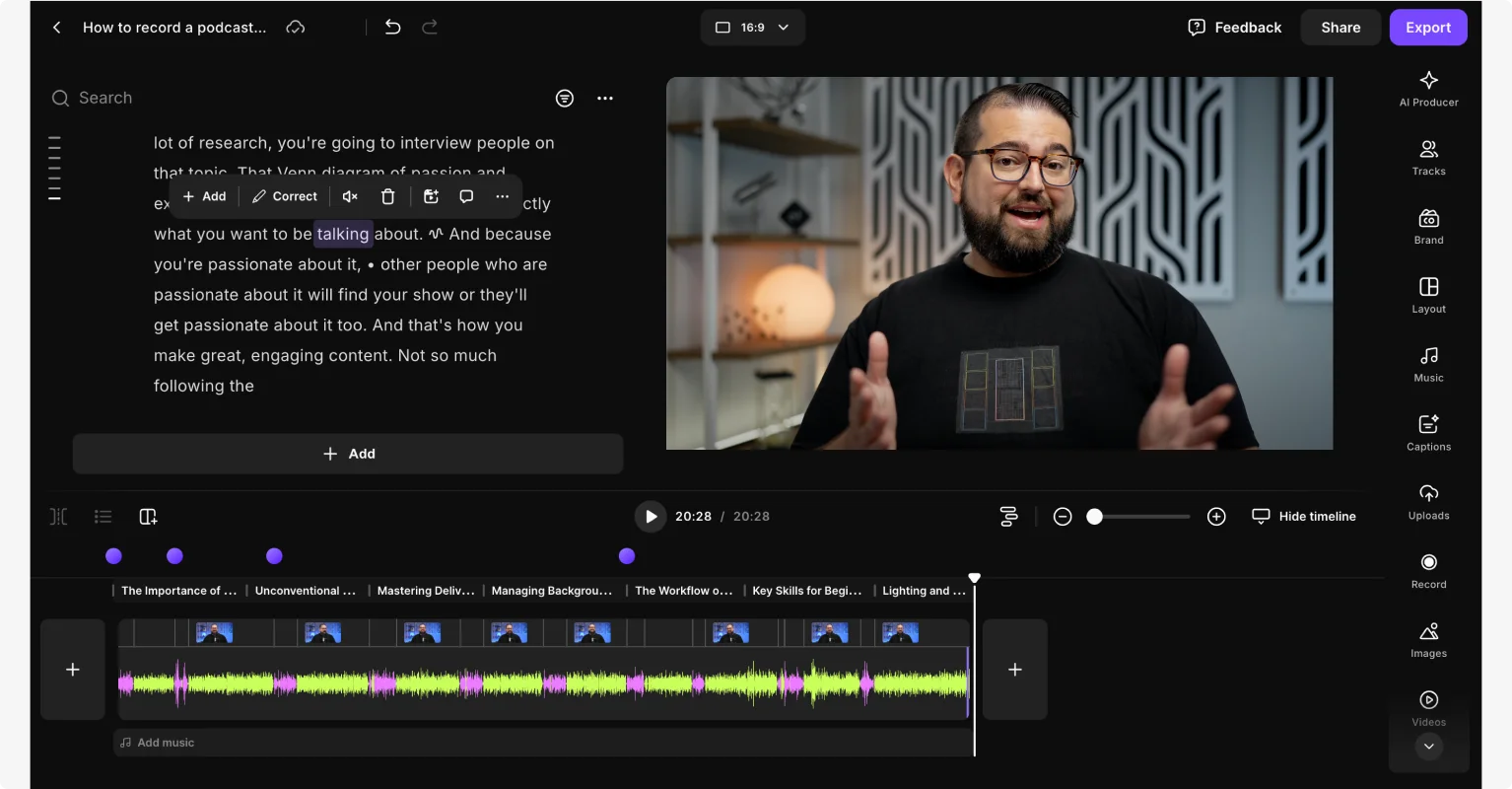Expand the Videos chevron in right sidebar
The width and height of the screenshot is (1512, 789).
[x=1428, y=747]
